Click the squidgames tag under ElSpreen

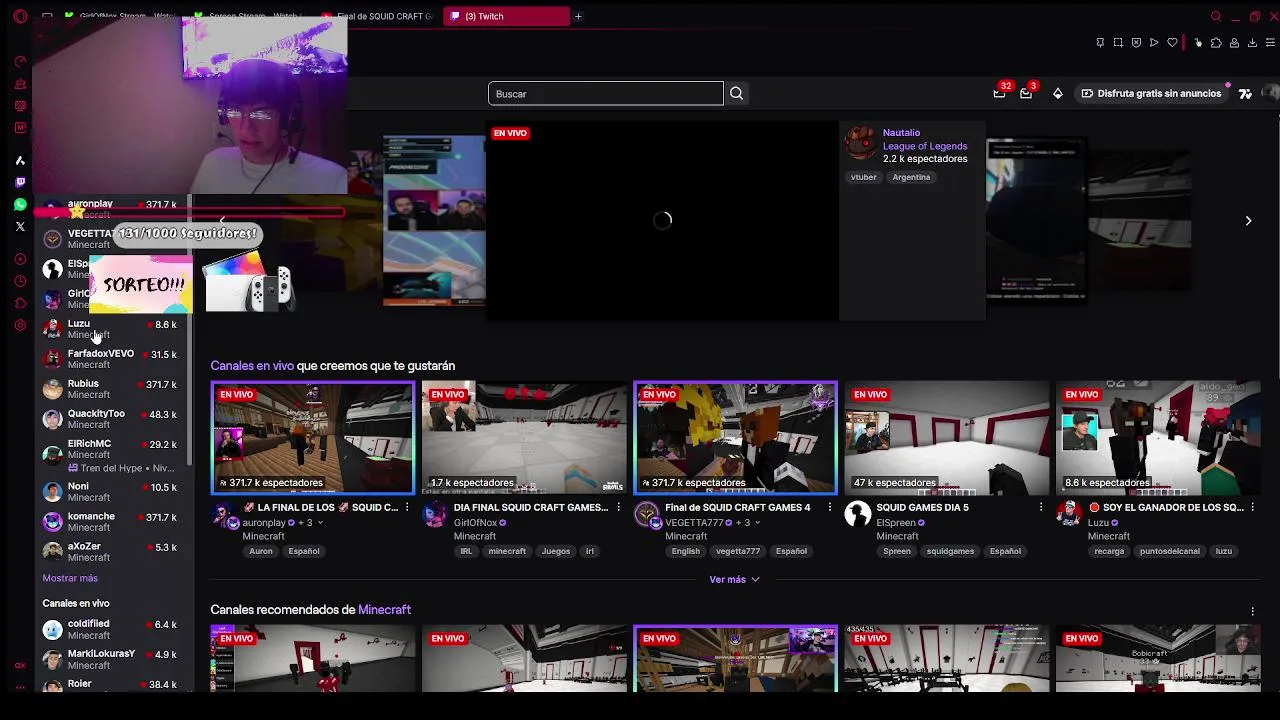950,551
